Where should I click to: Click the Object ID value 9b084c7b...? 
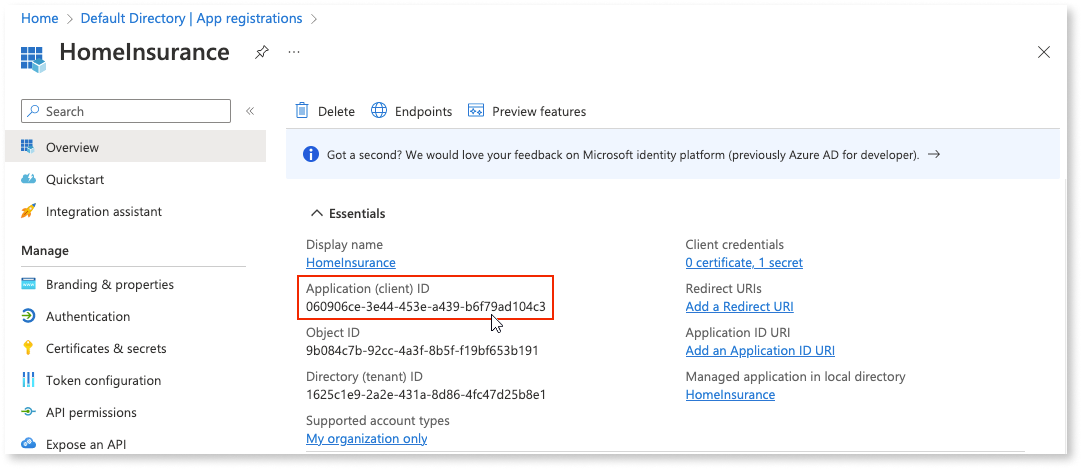tap(422, 350)
